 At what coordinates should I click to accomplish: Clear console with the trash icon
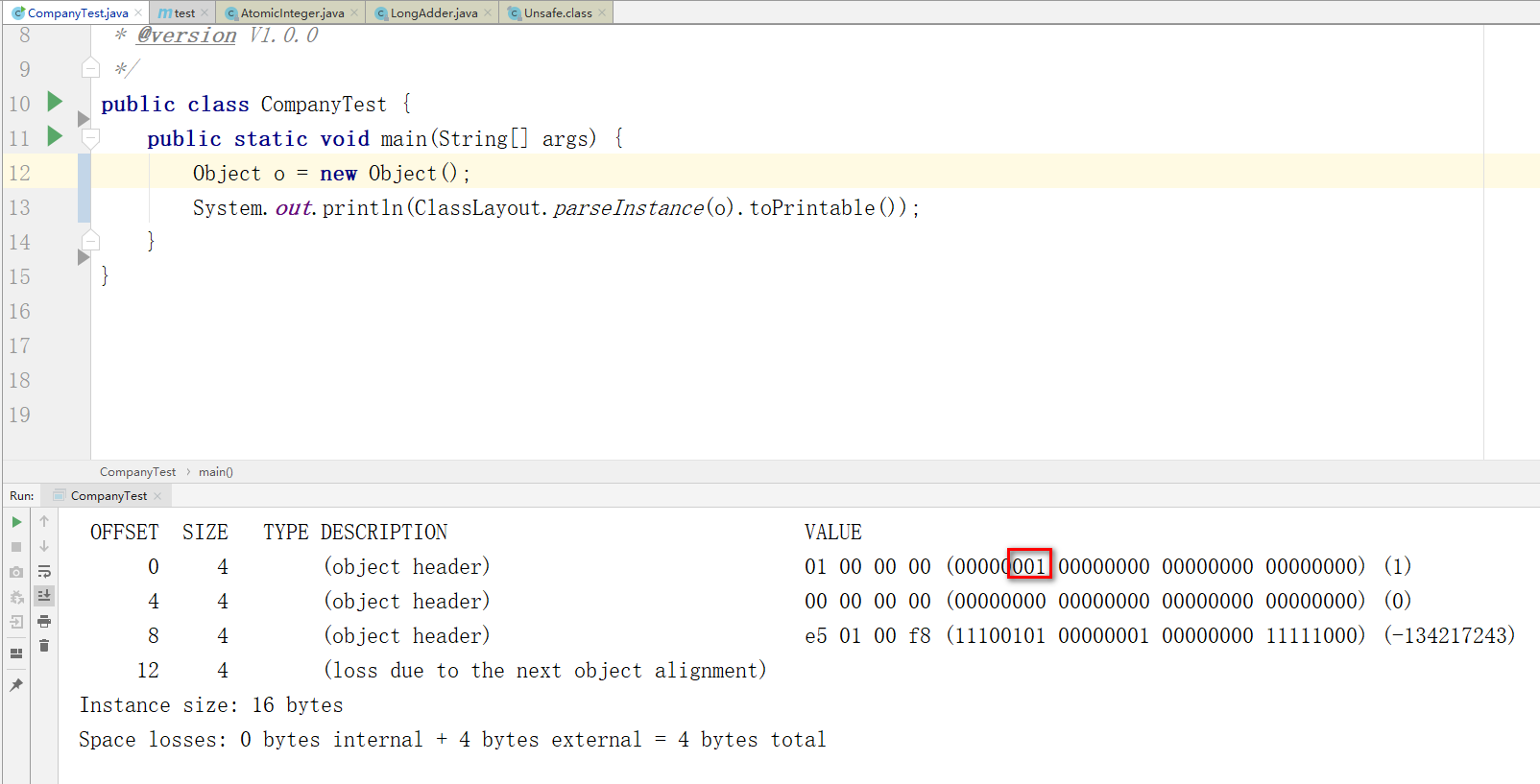pyautogui.click(x=44, y=646)
